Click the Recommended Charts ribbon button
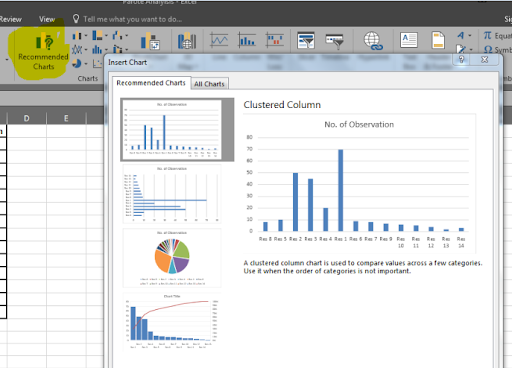 click(43, 51)
